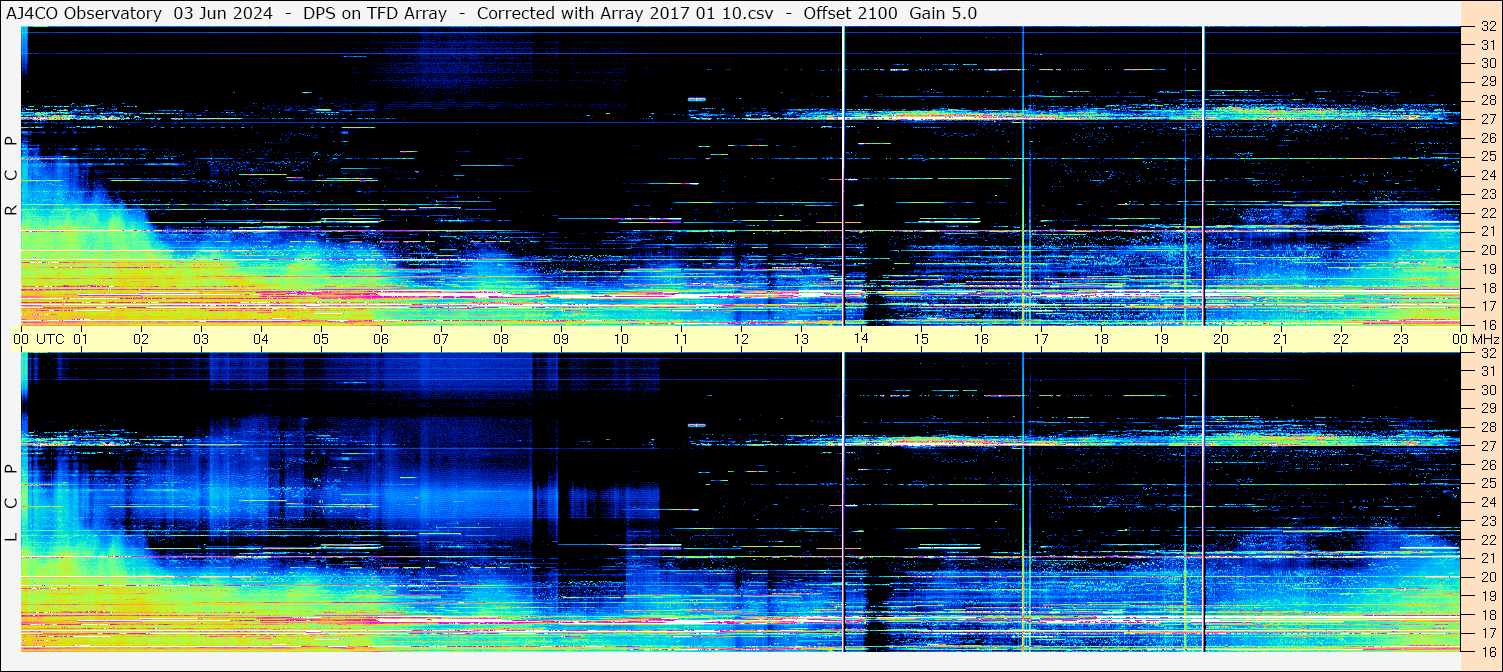
Task: Click the 03 hour tick label
Action: 201,339
